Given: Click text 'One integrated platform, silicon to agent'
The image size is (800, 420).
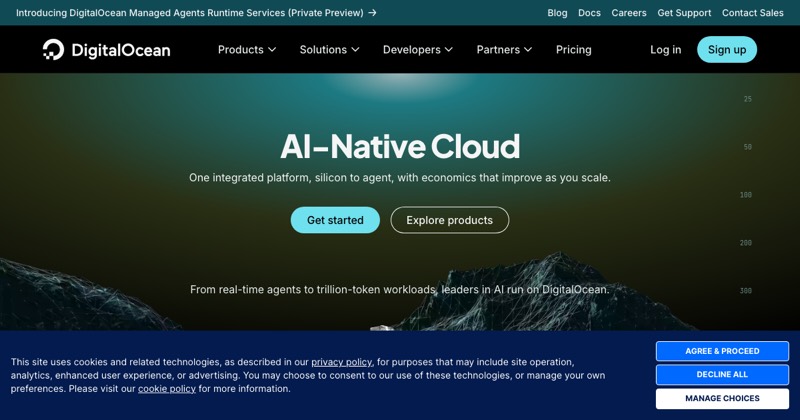Looking at the screenshot, I should click(x=291, y=178).
